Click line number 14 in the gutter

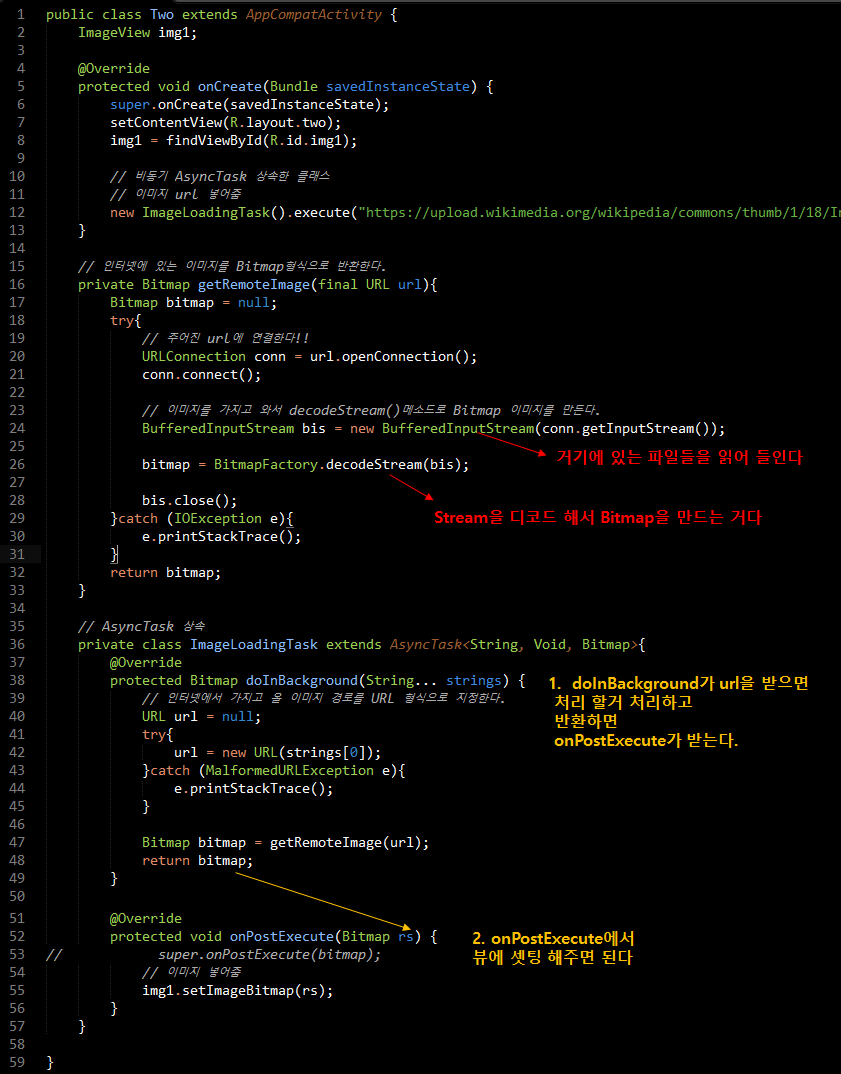(x=17, y=248)
